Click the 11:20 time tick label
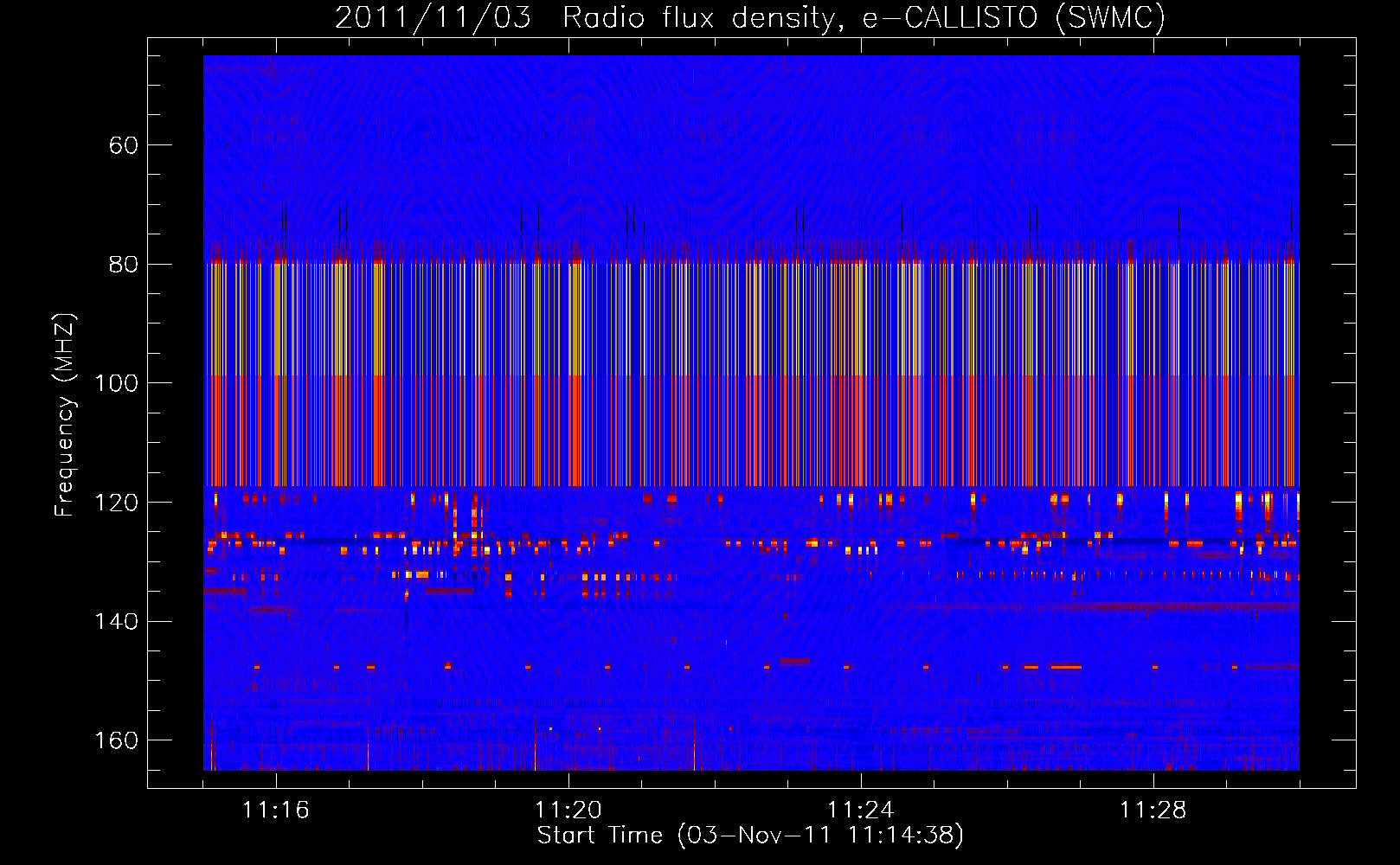The height and width of the screenshot is (865, 1400). click(568, 810)
